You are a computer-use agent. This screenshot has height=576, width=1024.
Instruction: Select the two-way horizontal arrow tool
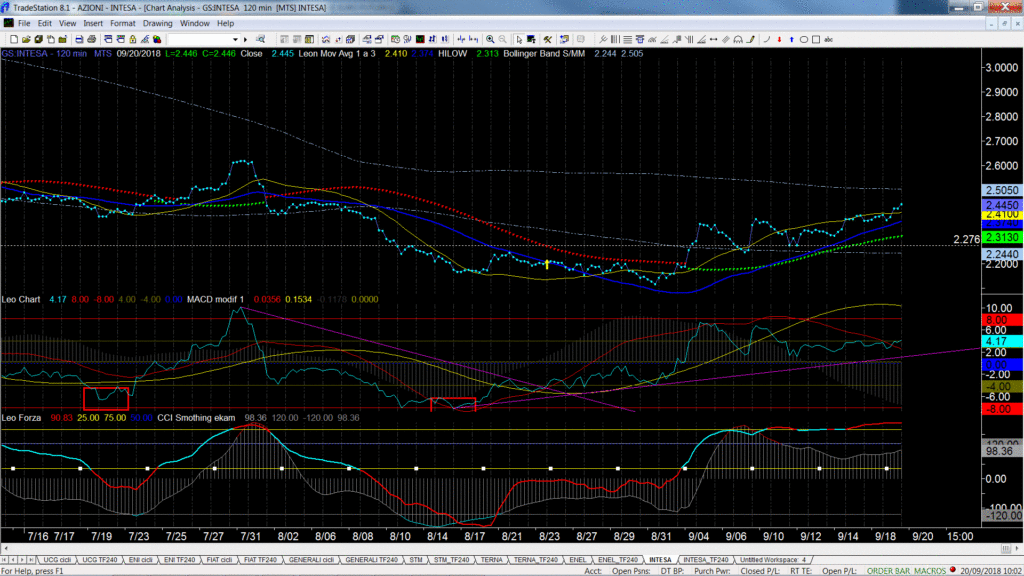pos(713,39)
